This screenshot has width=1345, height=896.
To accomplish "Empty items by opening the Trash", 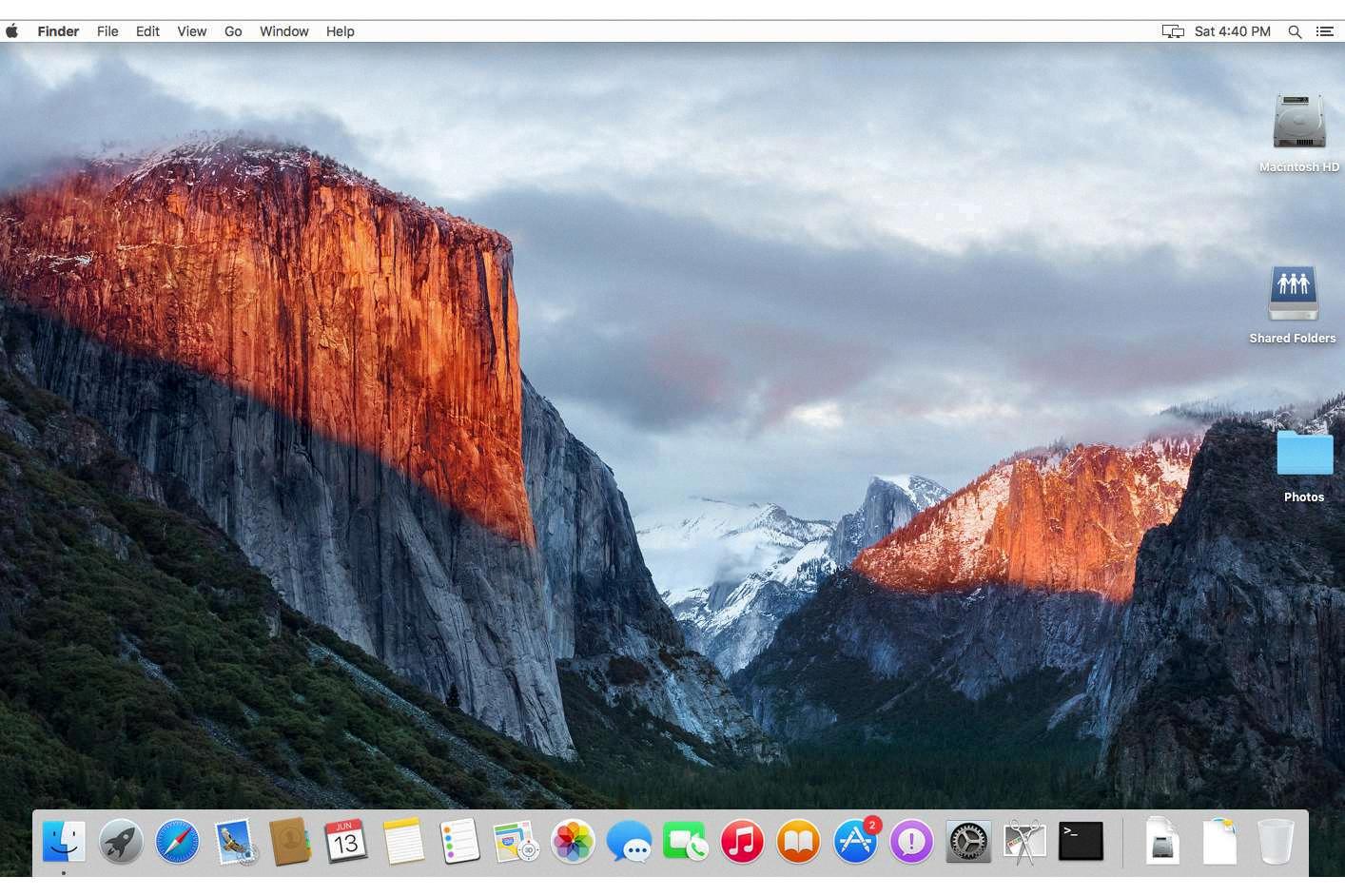I will pyautogui.click(x=1275, y=841).
